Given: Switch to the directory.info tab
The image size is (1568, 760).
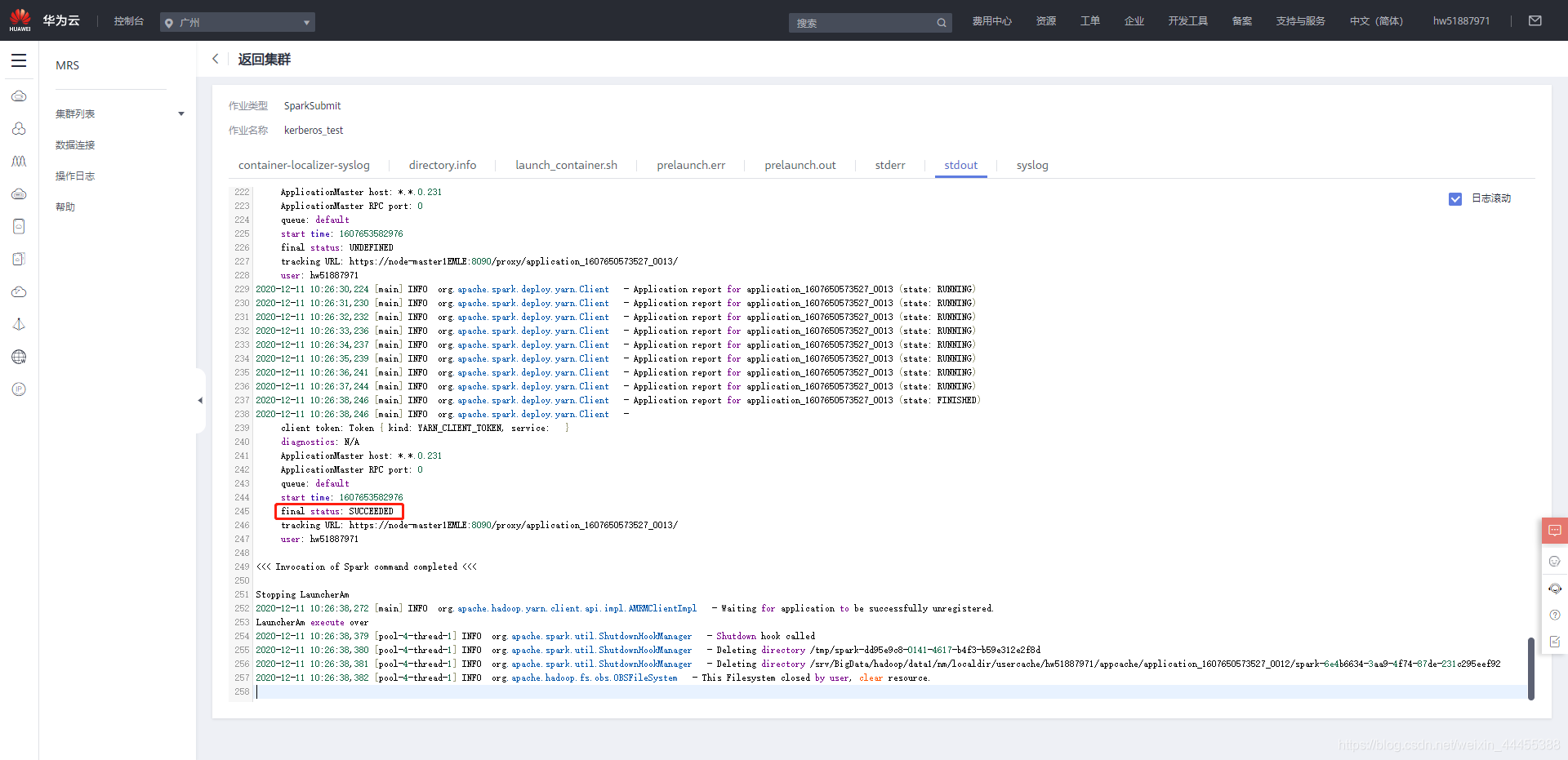Looking at the screenshot, I should click(443, 165).
